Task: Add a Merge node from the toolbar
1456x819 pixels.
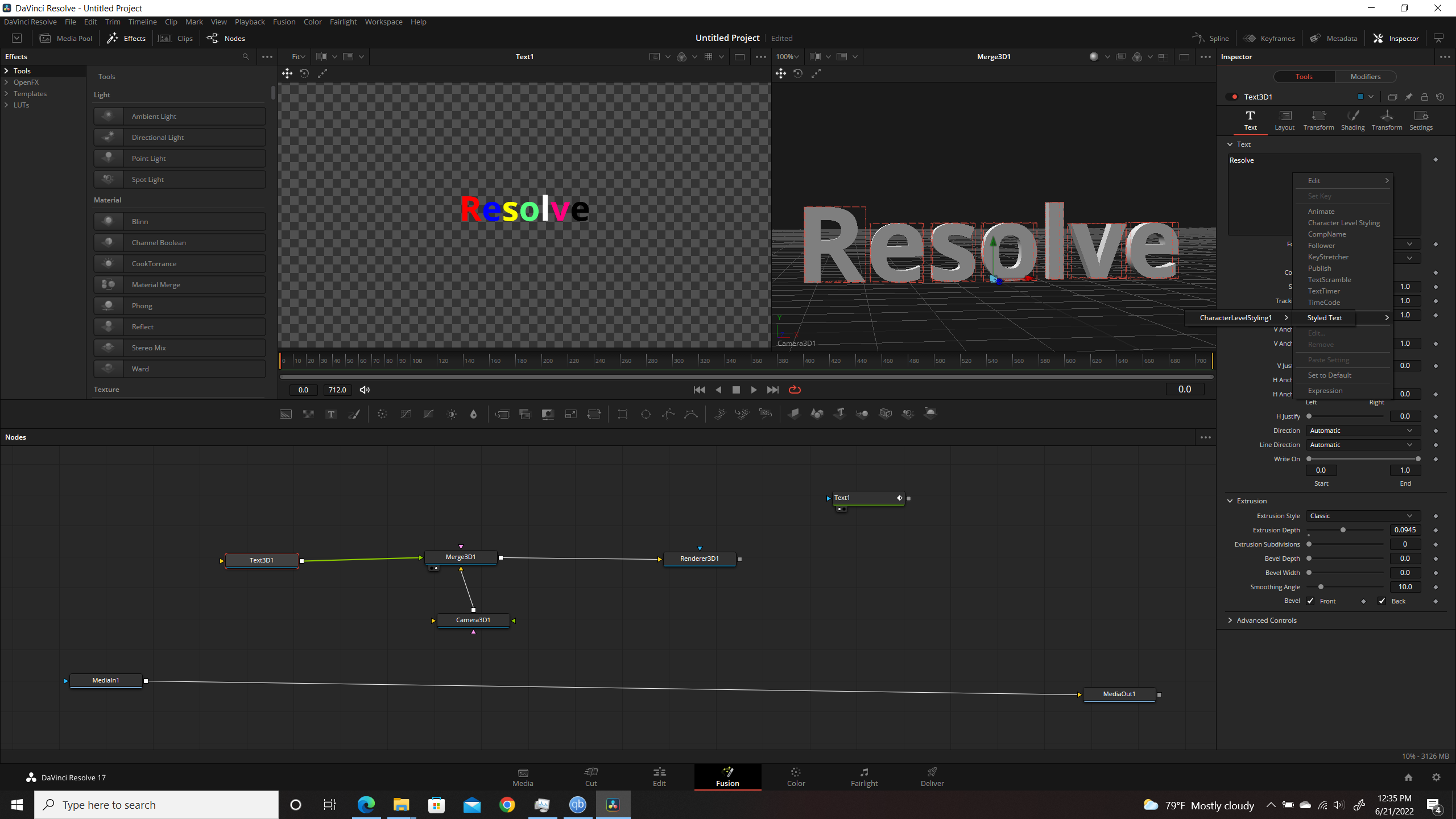Action: click(x=502, y=414)
